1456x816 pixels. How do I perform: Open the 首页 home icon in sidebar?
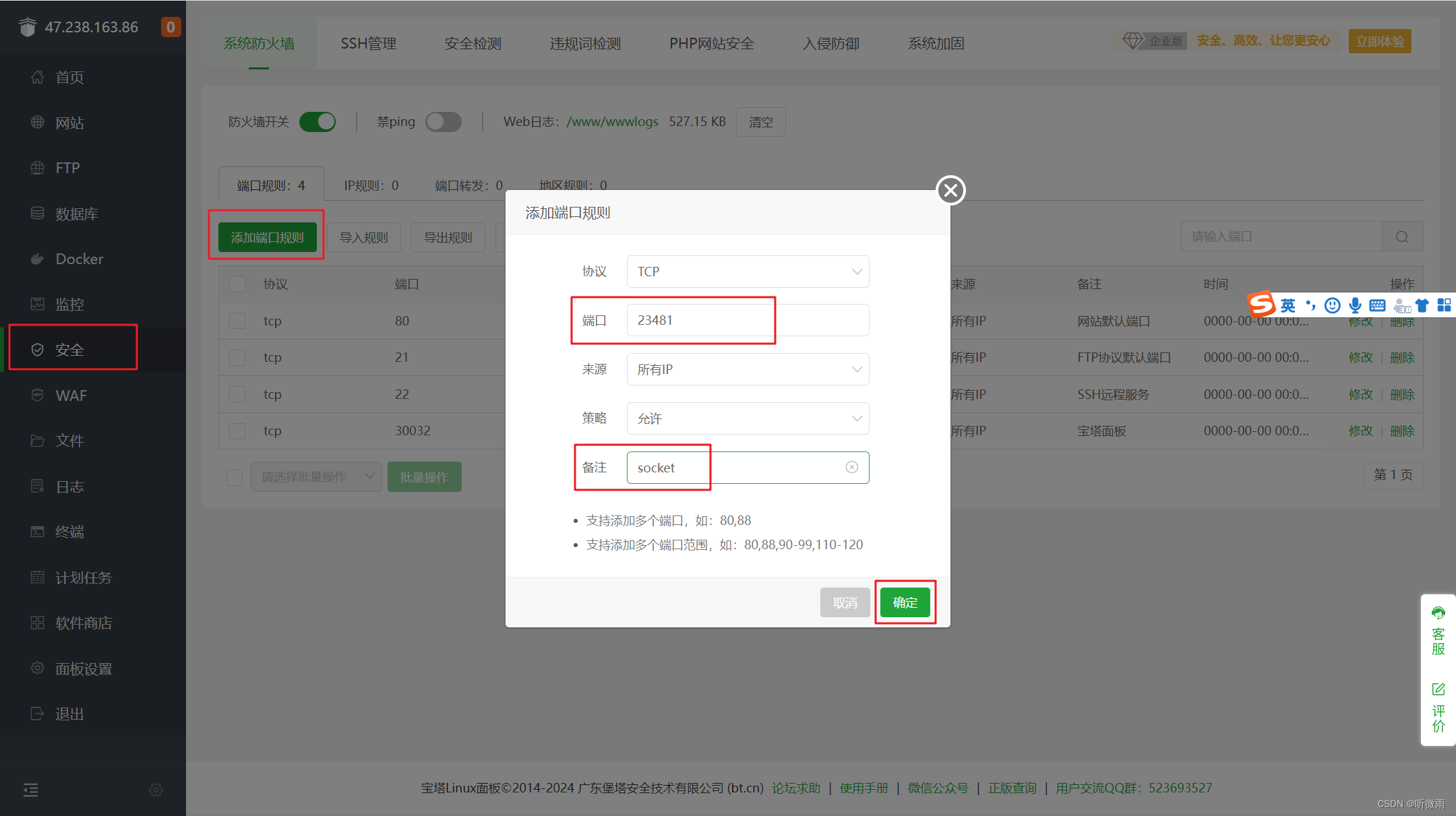click(38, 77)
